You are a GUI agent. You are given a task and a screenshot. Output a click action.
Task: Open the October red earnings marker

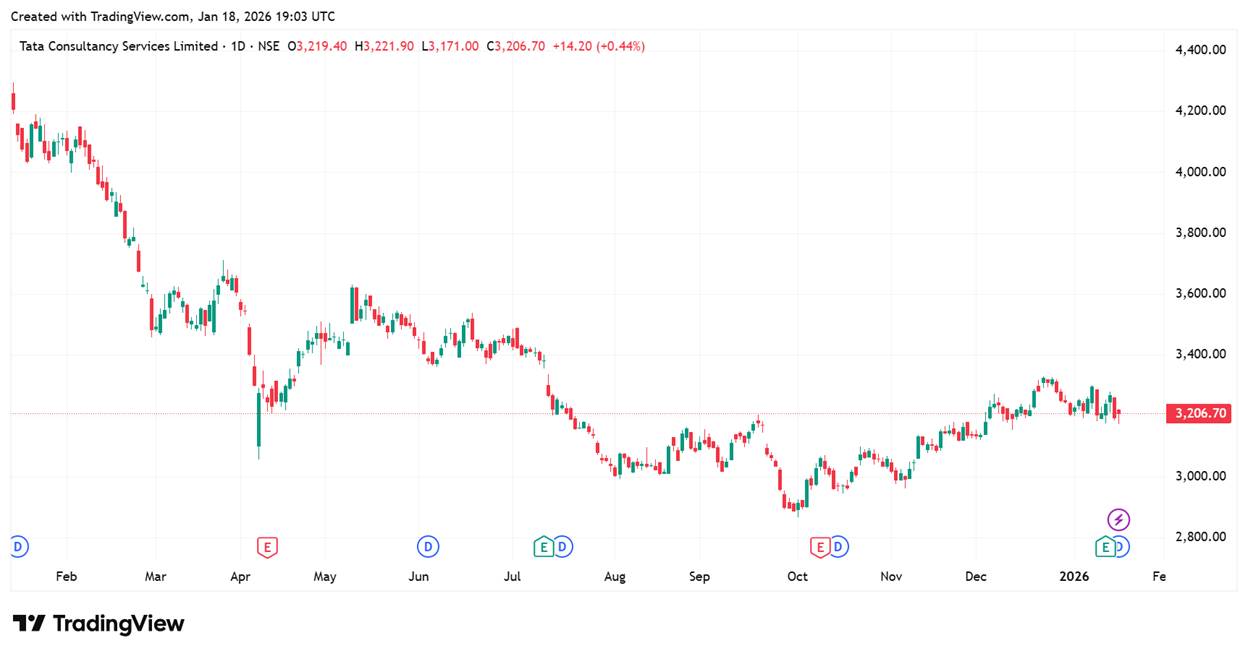coord(820,546)
